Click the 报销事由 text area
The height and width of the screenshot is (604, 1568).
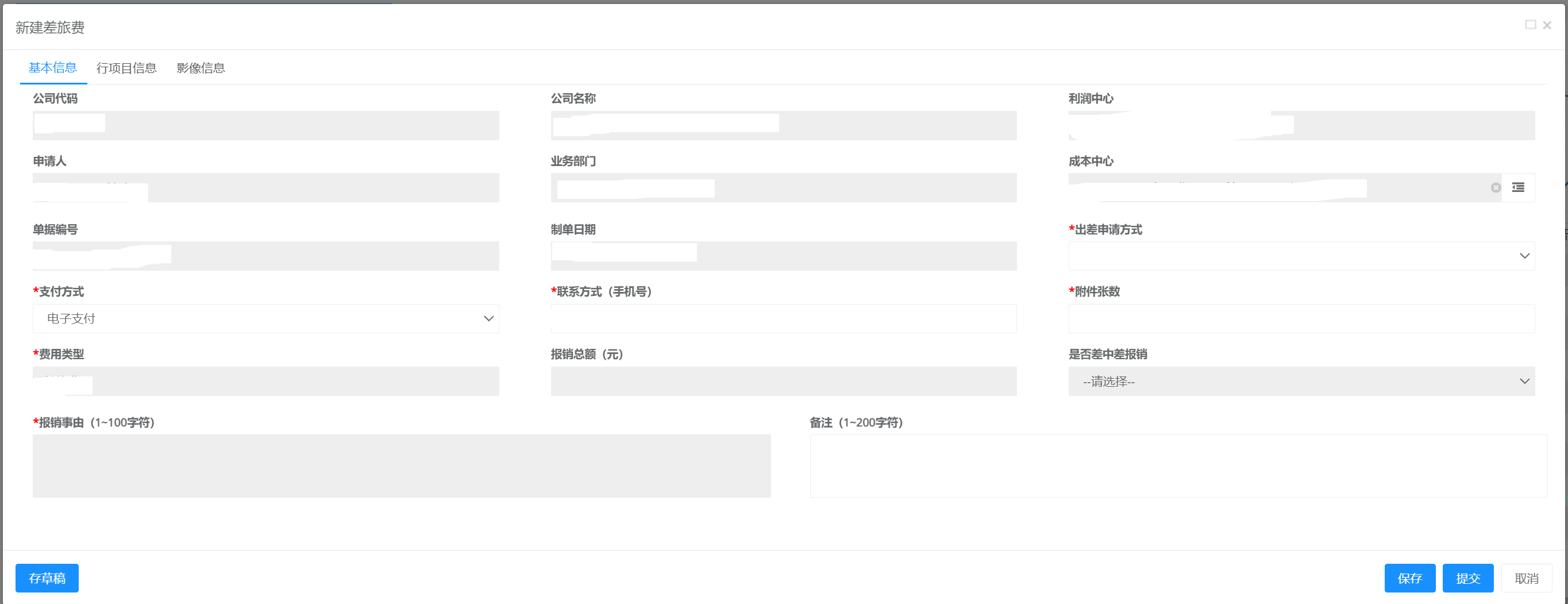tap(402, 465)
